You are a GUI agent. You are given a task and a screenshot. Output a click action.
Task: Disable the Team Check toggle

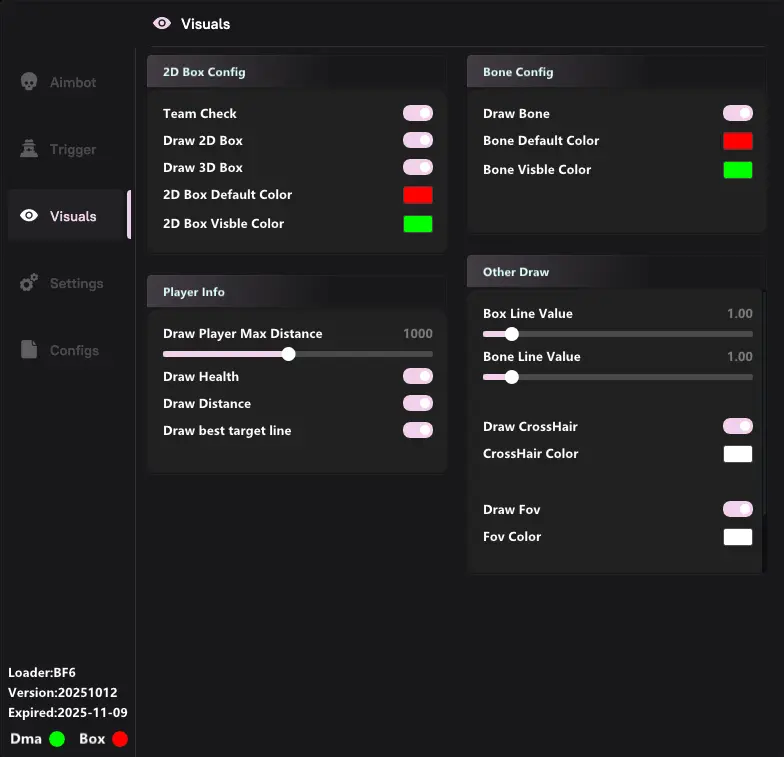pos(418,113)
